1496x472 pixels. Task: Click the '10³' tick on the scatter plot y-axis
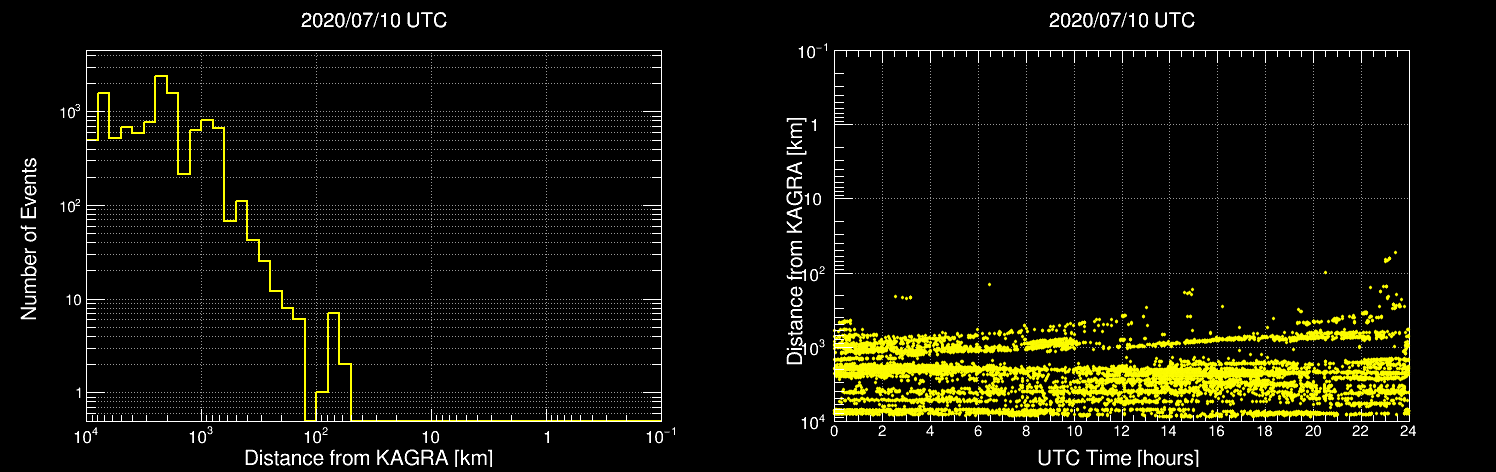click(x=814, y=347)
